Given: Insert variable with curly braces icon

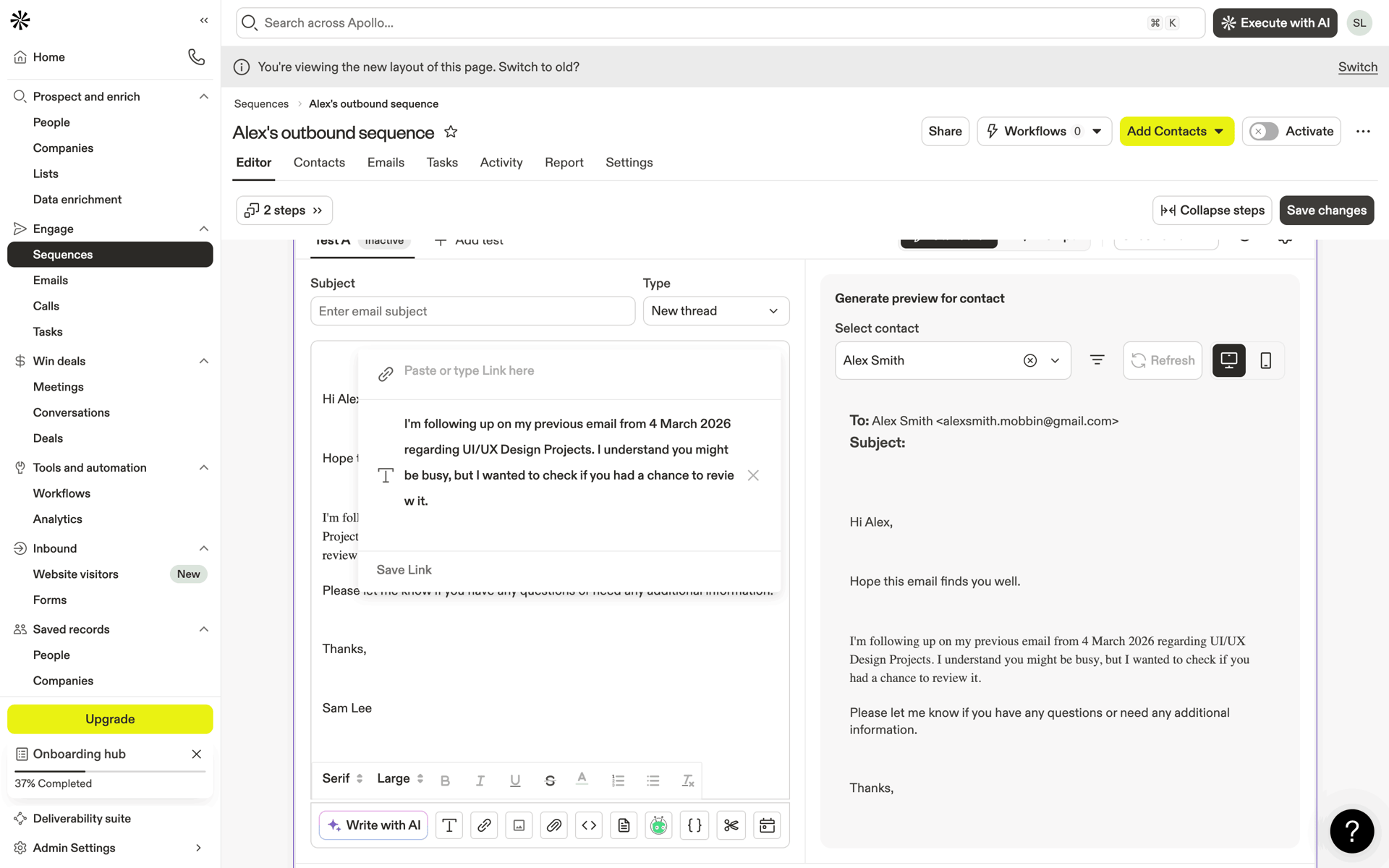Looking at the screenshot, I should [x=694, y=825].
